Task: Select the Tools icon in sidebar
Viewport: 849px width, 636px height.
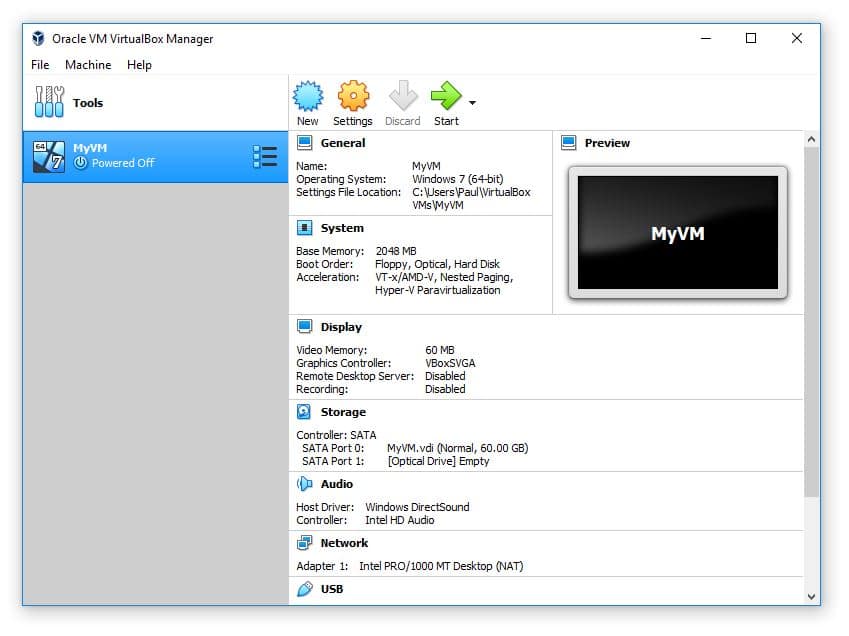Action: pos(49,103)
